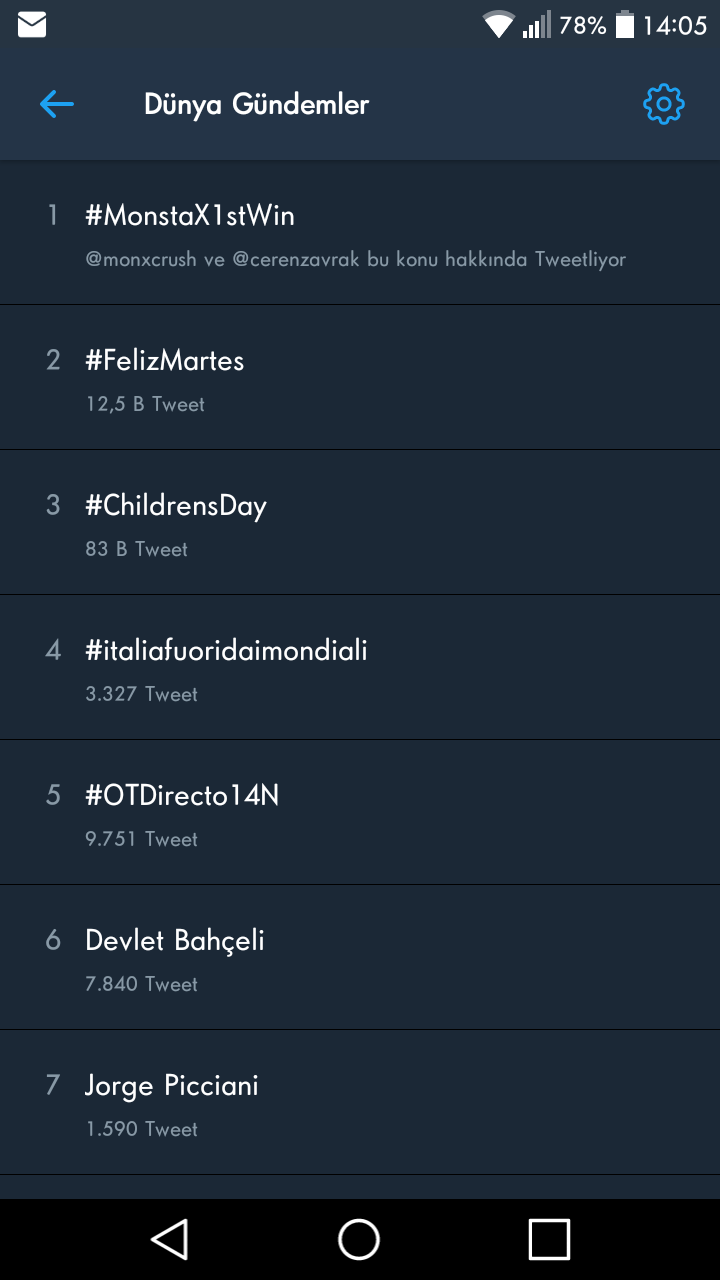The height and width of the screenshot is (1280, 720).
Task: Tap the @monxcrush tweeting description line
Action: [356, 259]
